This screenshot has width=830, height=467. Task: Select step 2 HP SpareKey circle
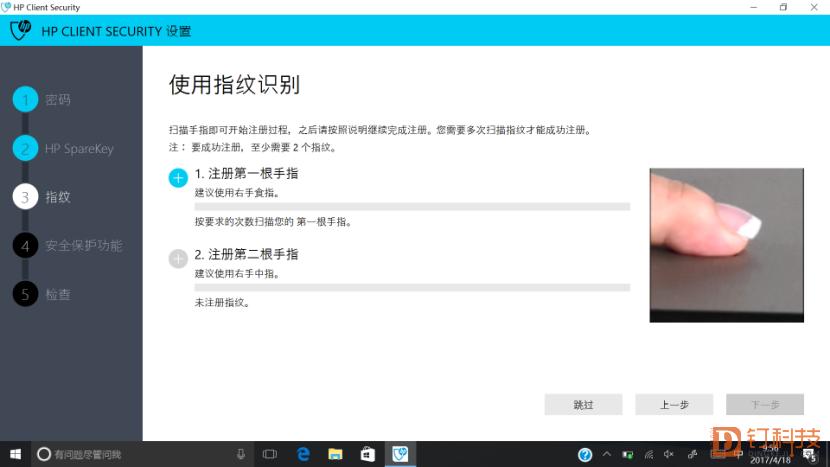[x=25, y=148]
